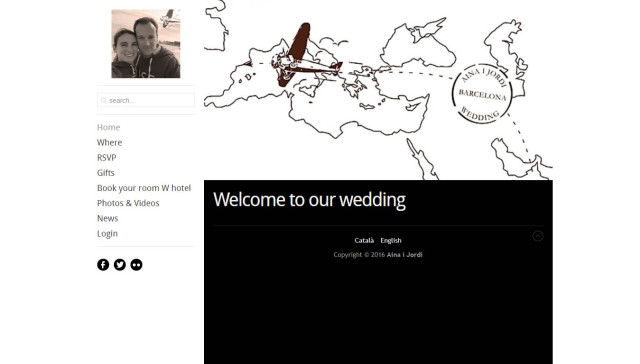
Task: Click the search magnifier icon
Action: pos(104,100)
